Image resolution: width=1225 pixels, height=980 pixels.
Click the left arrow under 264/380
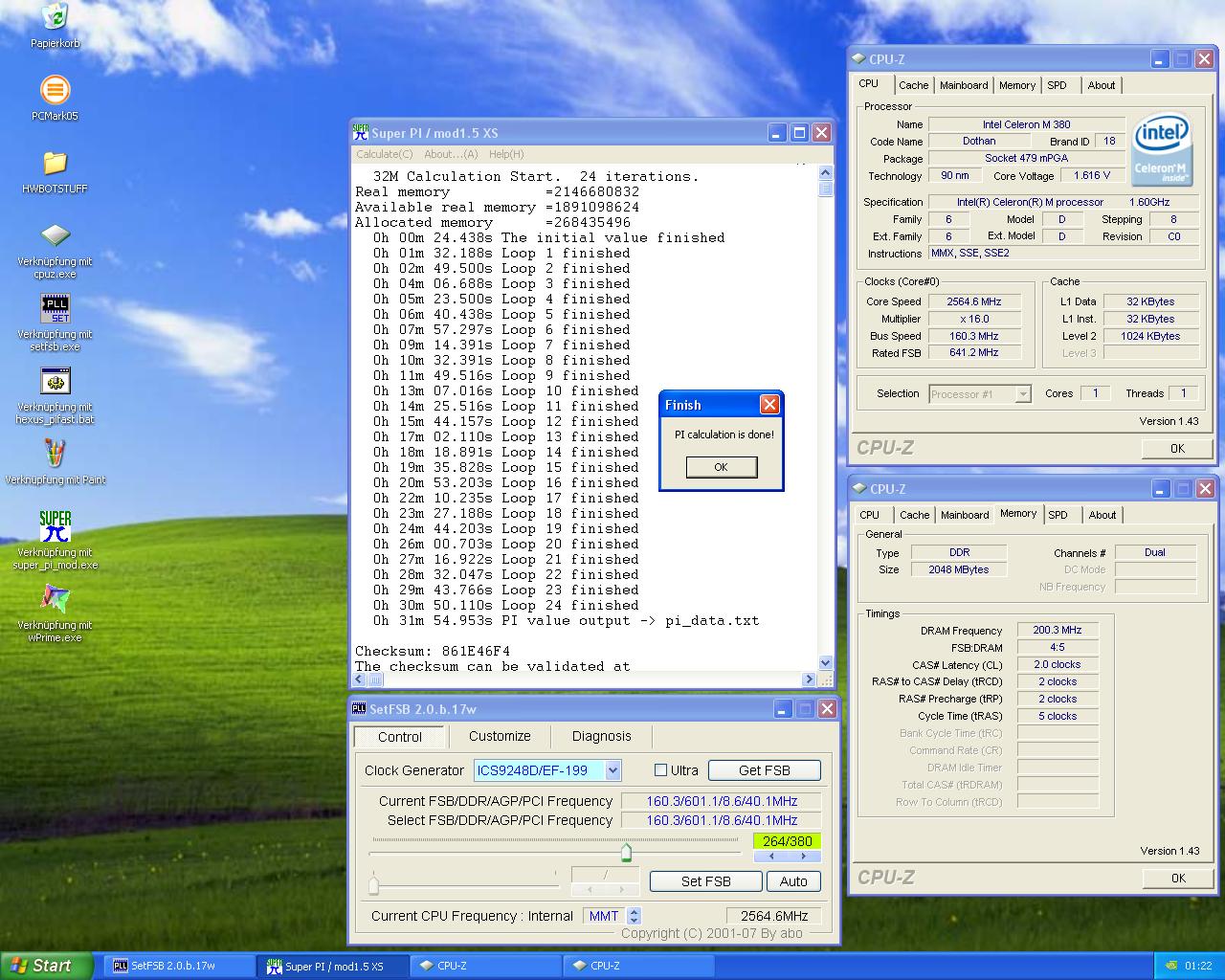point(771,857)
